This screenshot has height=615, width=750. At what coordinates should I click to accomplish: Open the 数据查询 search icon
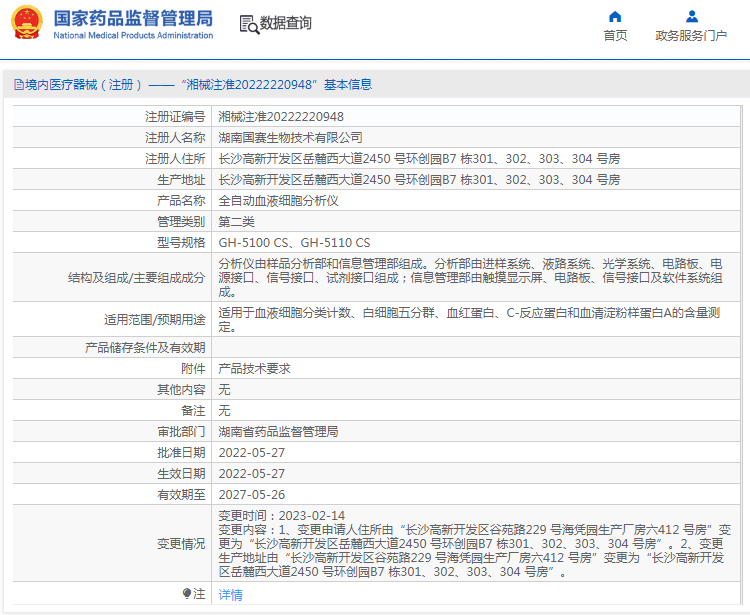249,24
